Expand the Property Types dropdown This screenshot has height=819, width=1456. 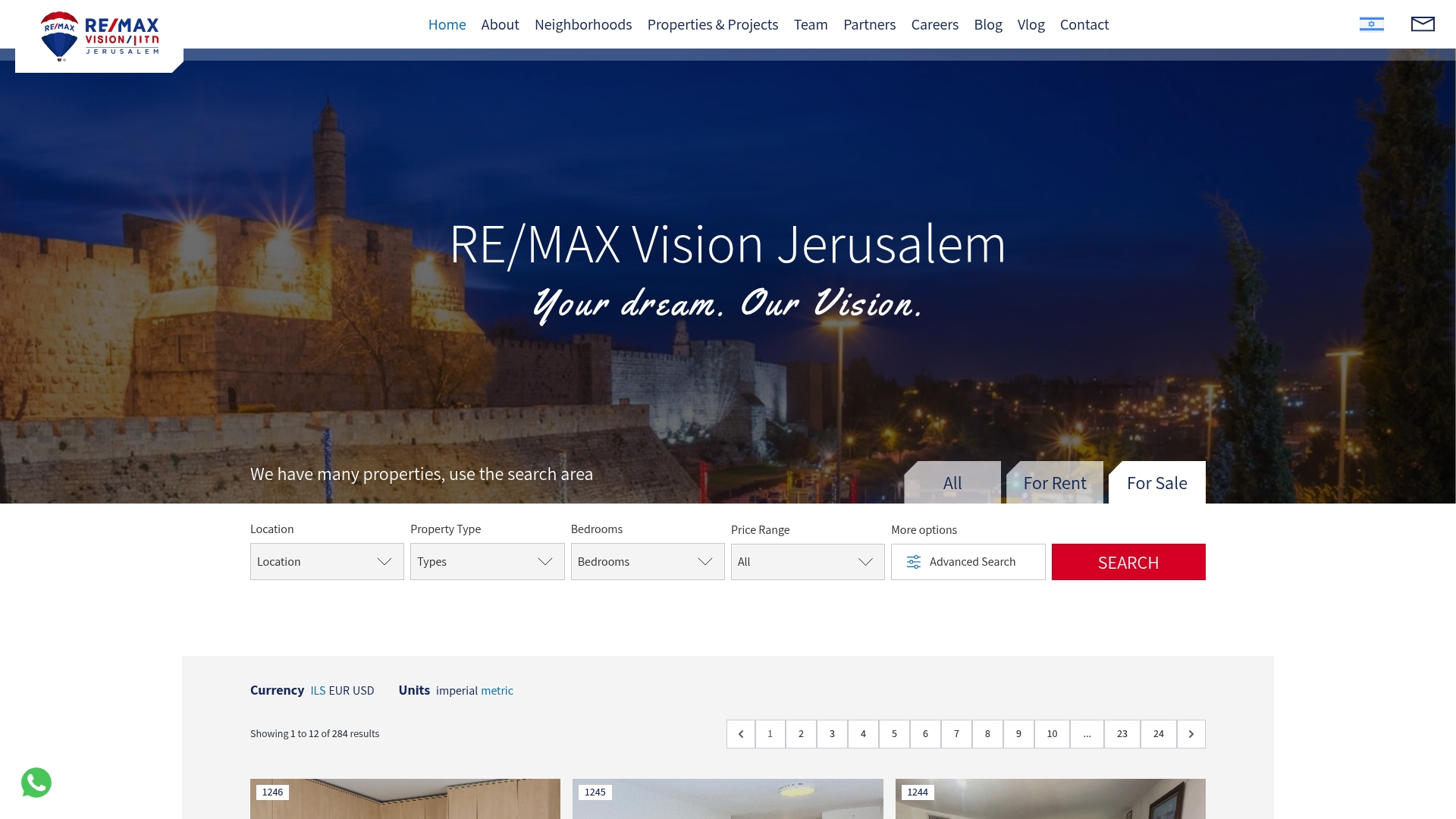tap(487, 561)
